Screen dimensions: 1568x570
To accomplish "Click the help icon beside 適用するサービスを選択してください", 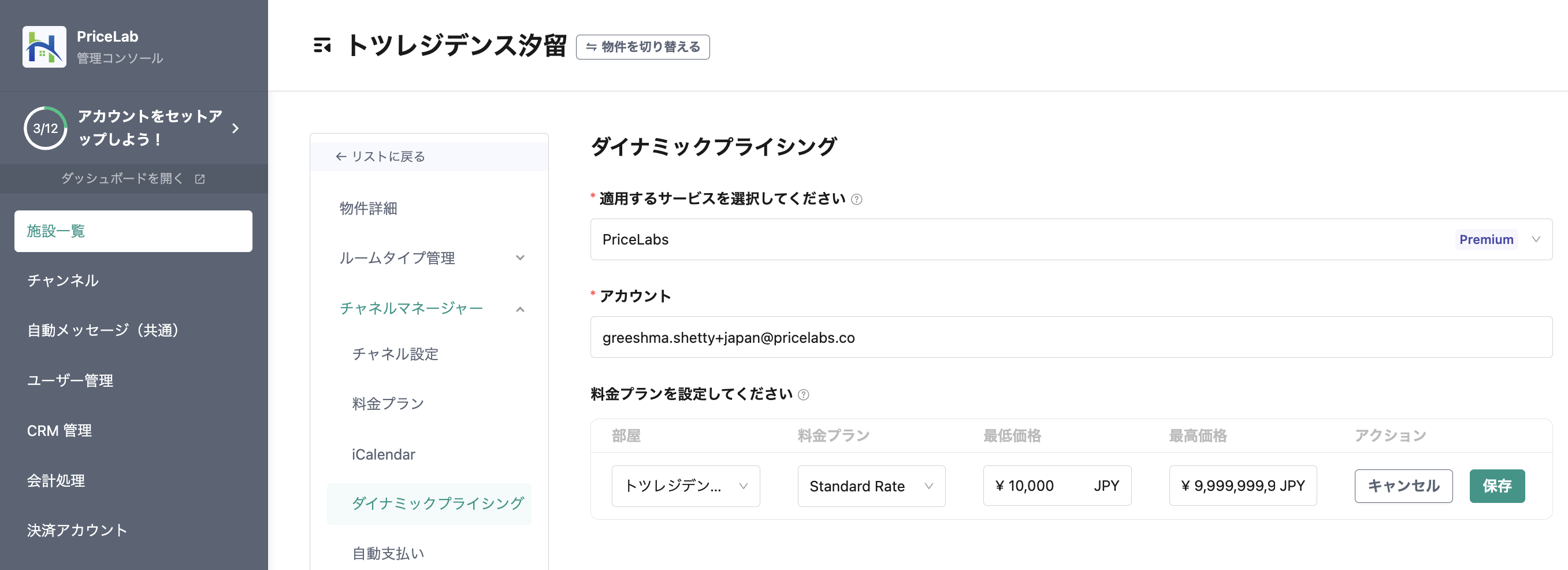I will [856, 199].
